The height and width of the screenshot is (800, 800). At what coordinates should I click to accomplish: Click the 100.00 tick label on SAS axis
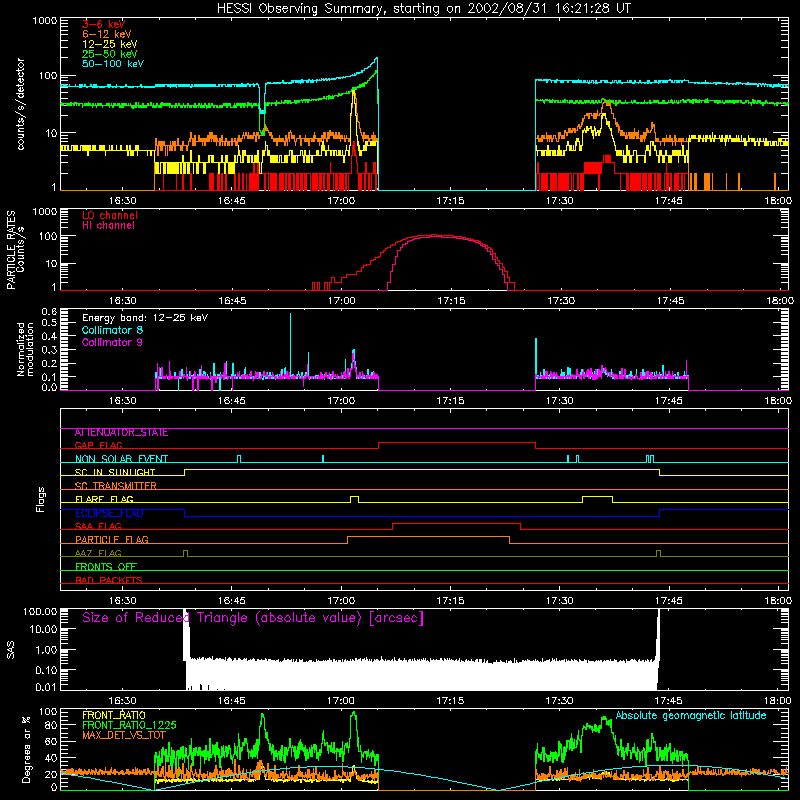coord(40,611)
